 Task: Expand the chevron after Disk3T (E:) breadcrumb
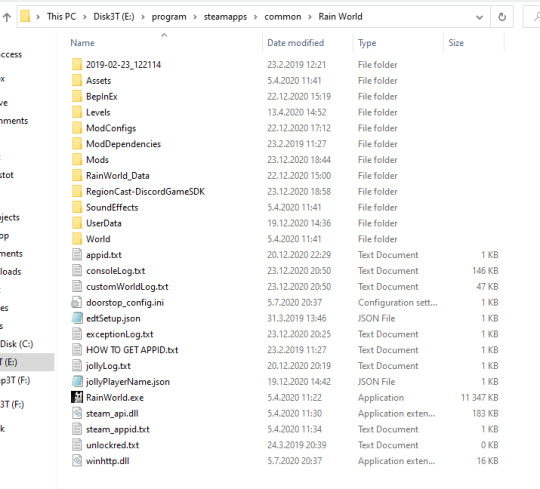(x=143, y=17)
